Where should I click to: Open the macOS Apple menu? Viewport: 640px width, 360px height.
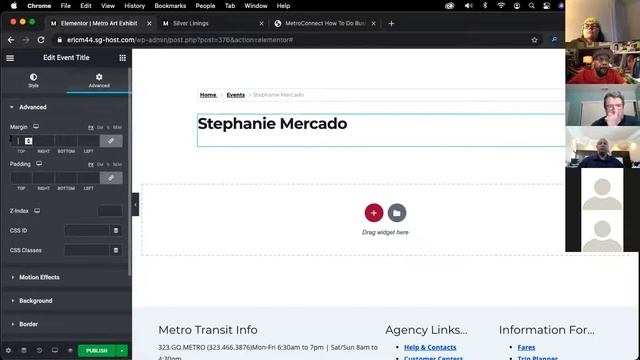coord(14,6)
